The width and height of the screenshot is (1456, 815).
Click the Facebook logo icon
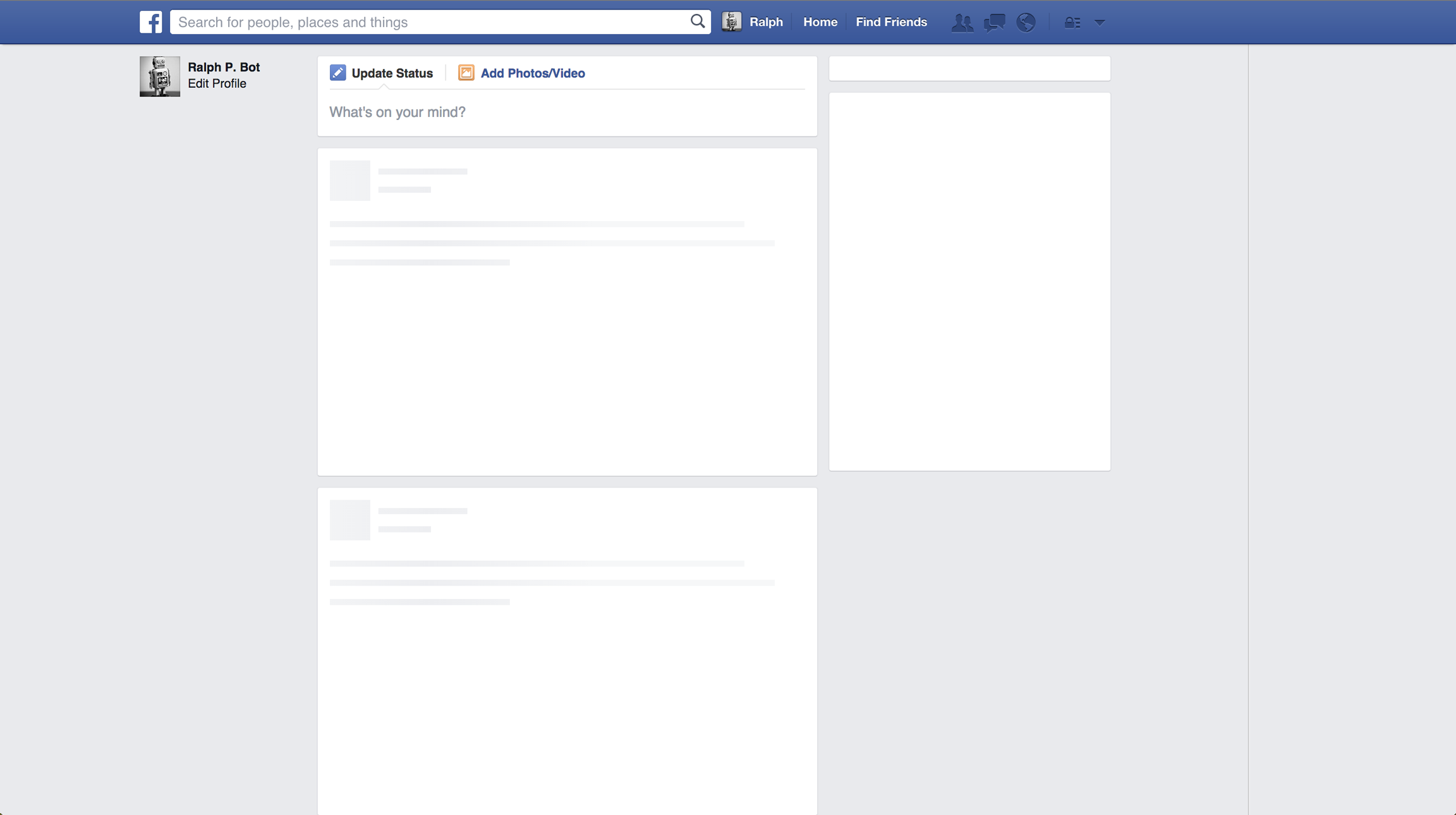(151, 21)
